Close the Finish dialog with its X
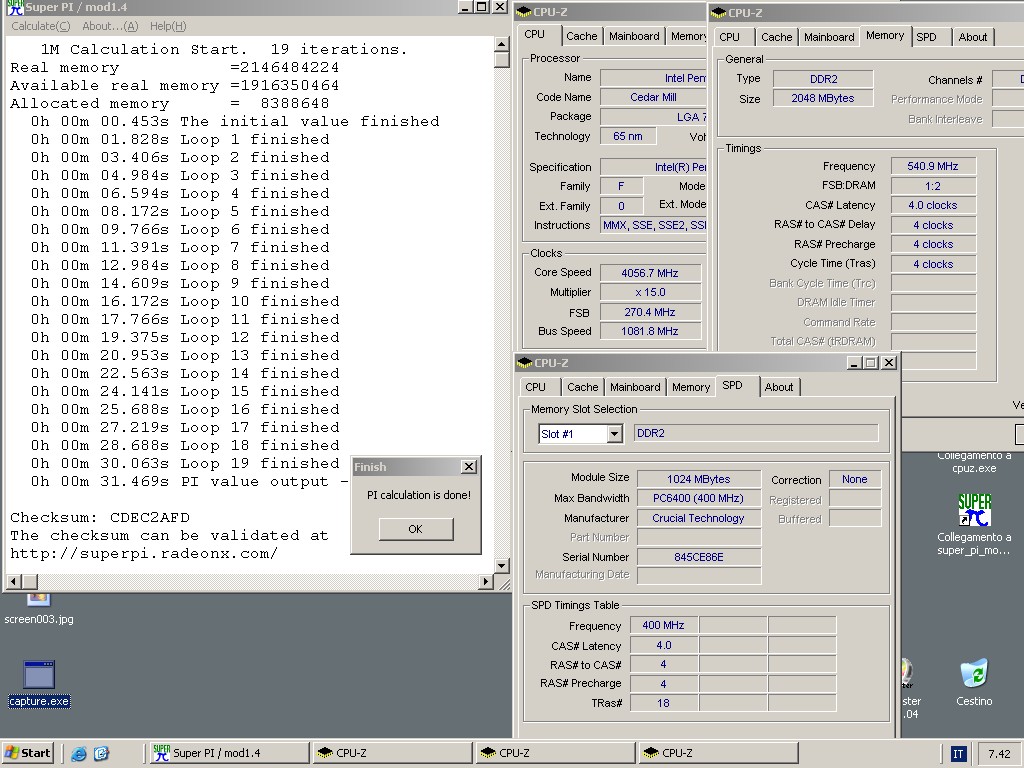The image size is (1024, 768). coord(469,466)
